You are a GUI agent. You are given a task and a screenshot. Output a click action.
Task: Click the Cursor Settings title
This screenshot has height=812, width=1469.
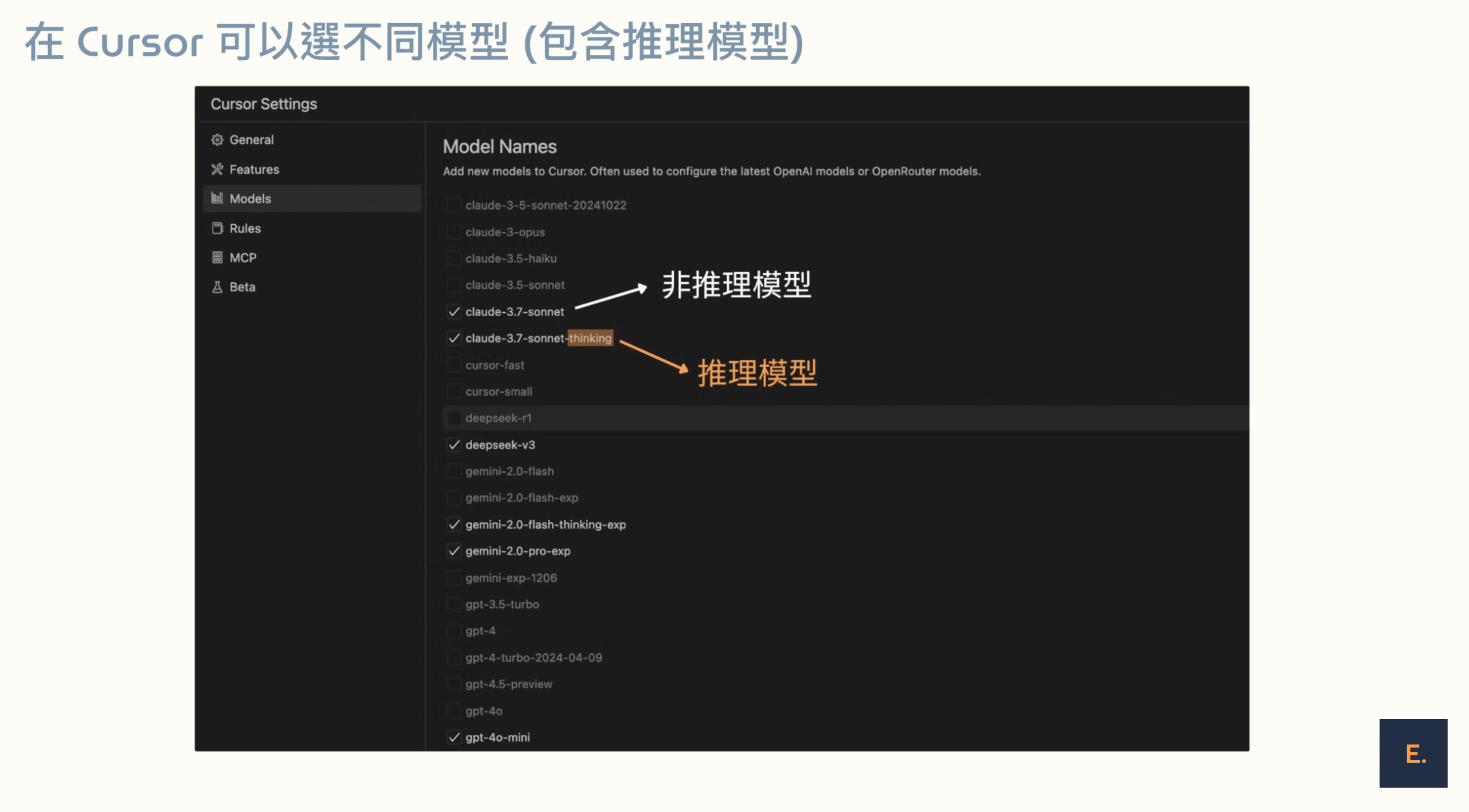264,104
